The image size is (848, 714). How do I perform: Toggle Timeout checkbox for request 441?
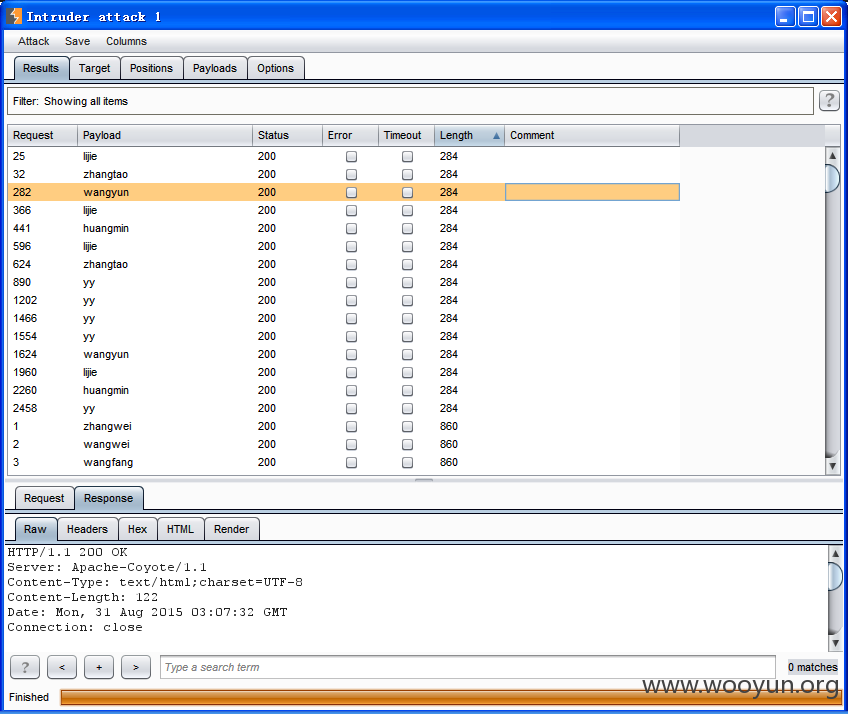click(407, 228)
